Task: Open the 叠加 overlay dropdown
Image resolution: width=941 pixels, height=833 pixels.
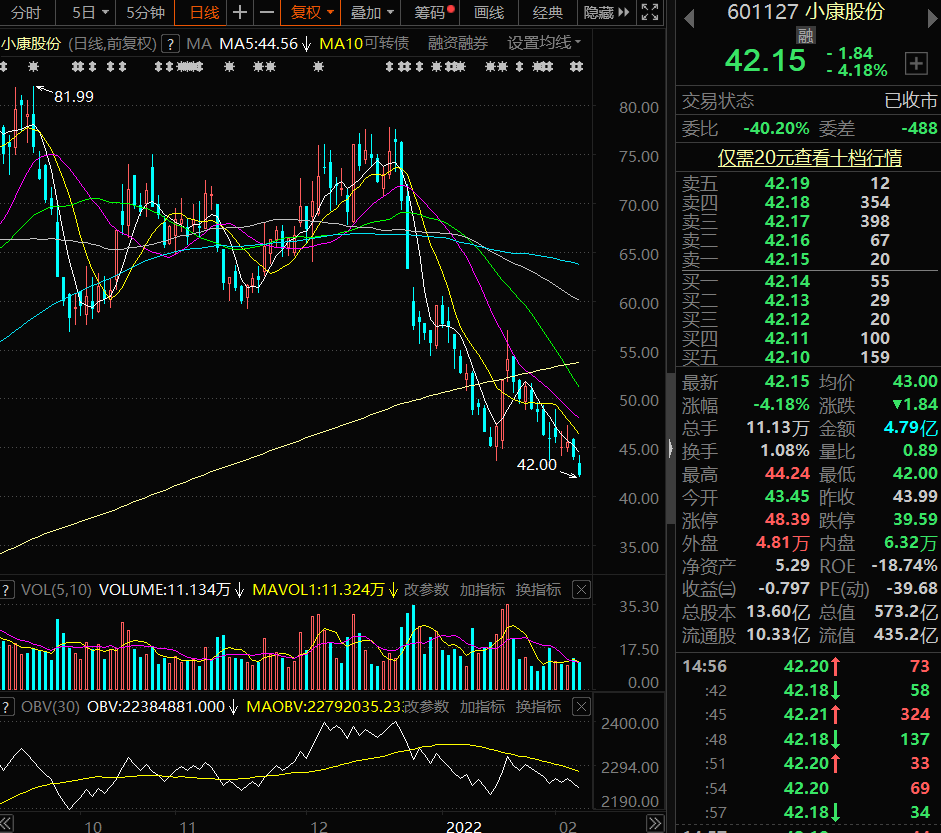Action: [372, 13]
